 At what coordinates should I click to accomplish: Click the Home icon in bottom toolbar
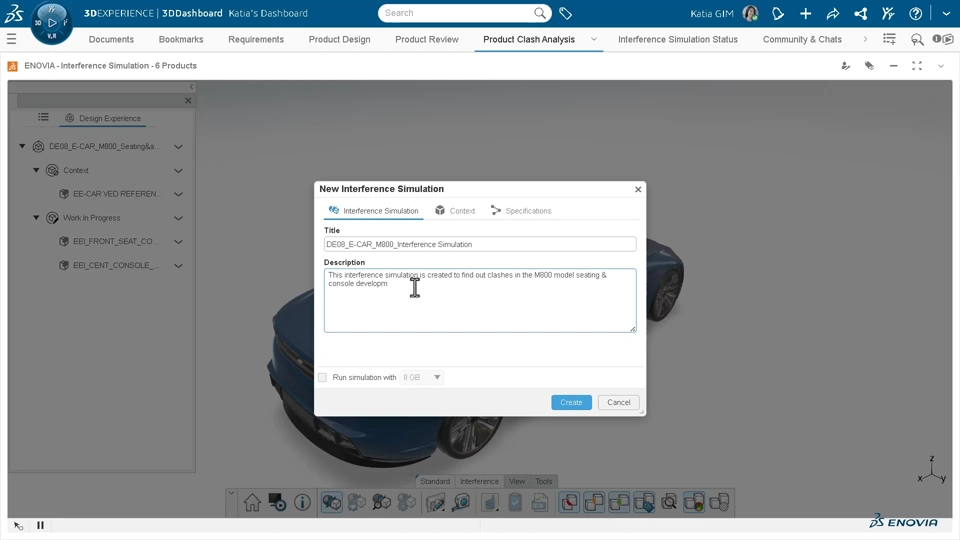(252, 503)
